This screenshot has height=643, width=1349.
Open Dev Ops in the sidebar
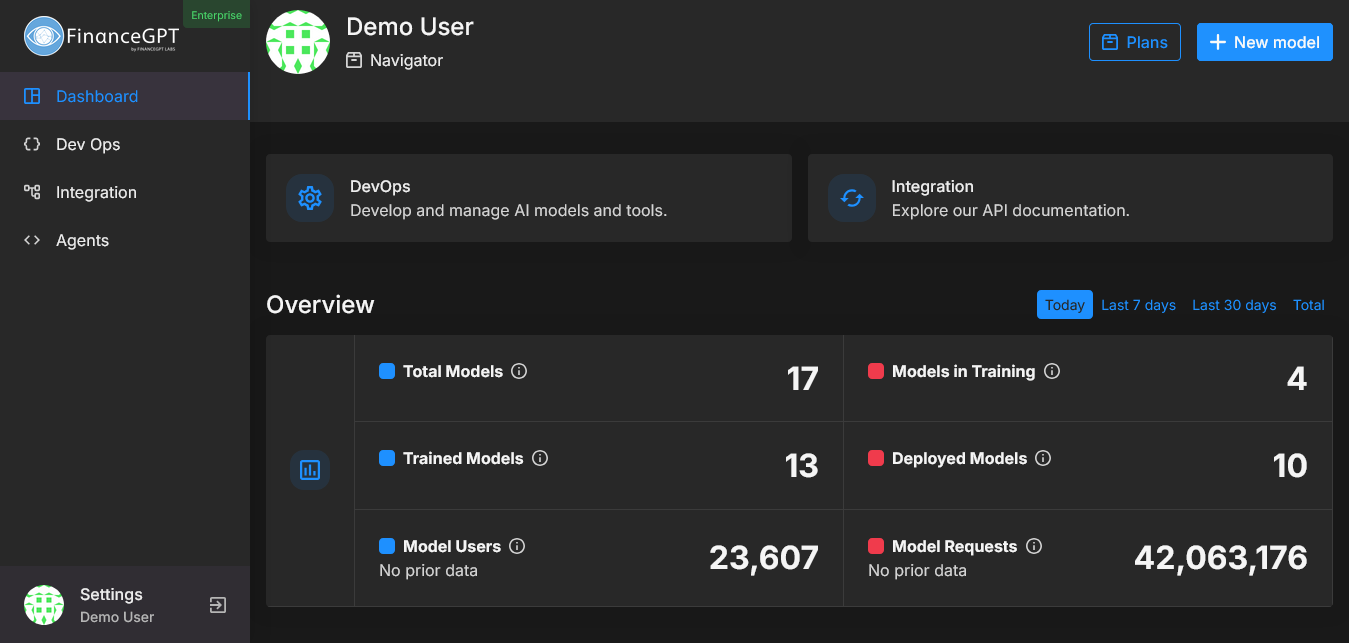tap(88, 144)
